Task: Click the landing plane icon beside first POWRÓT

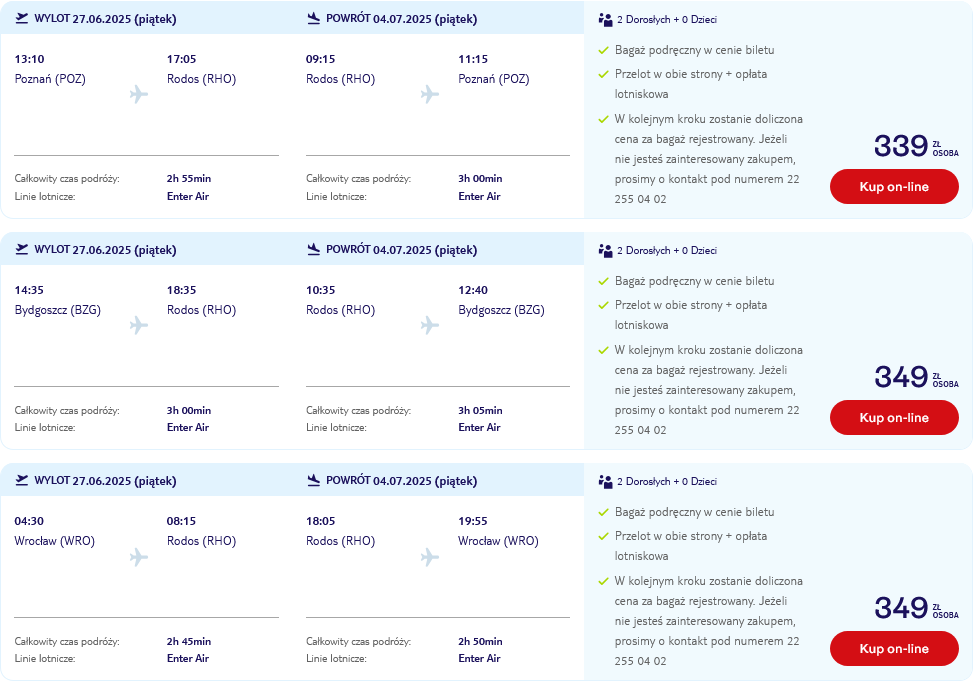Action: pyautogui.click(x=314, y=18)
